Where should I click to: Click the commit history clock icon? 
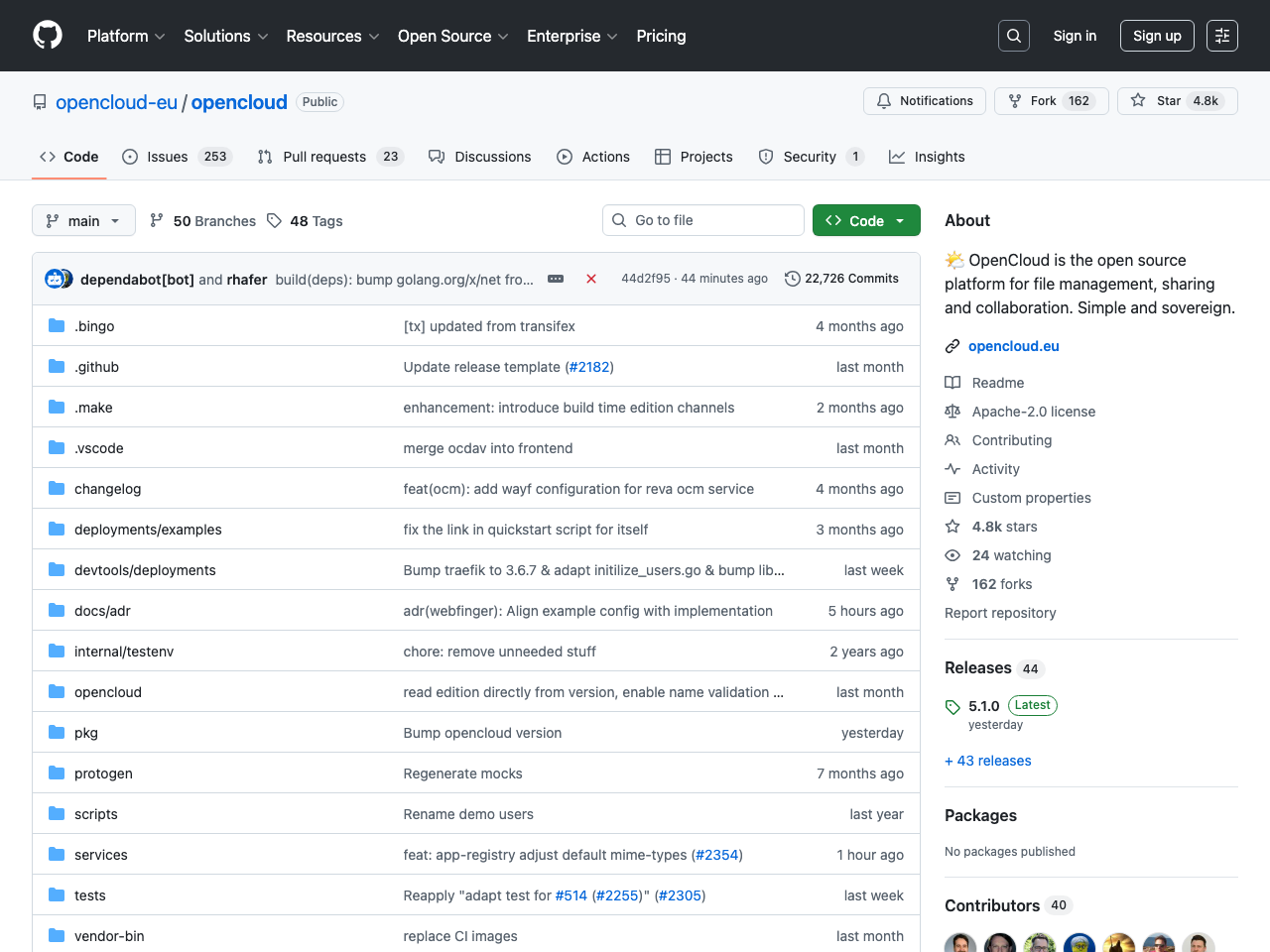point(791,279)
